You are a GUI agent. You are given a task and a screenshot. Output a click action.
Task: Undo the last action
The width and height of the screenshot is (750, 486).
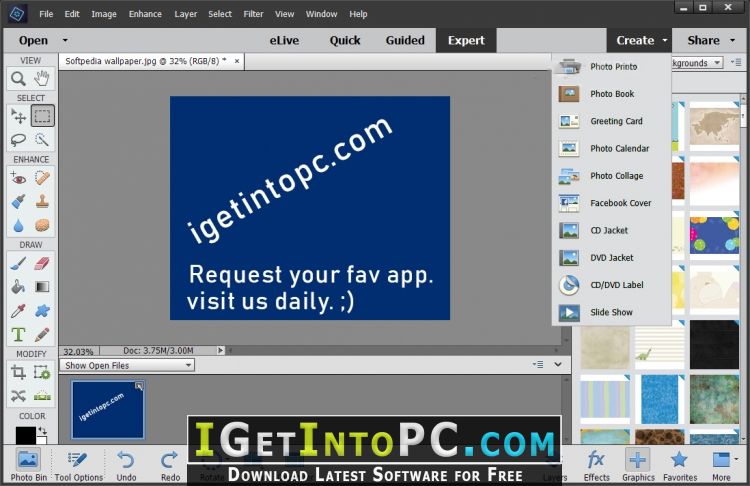point(126,465)
